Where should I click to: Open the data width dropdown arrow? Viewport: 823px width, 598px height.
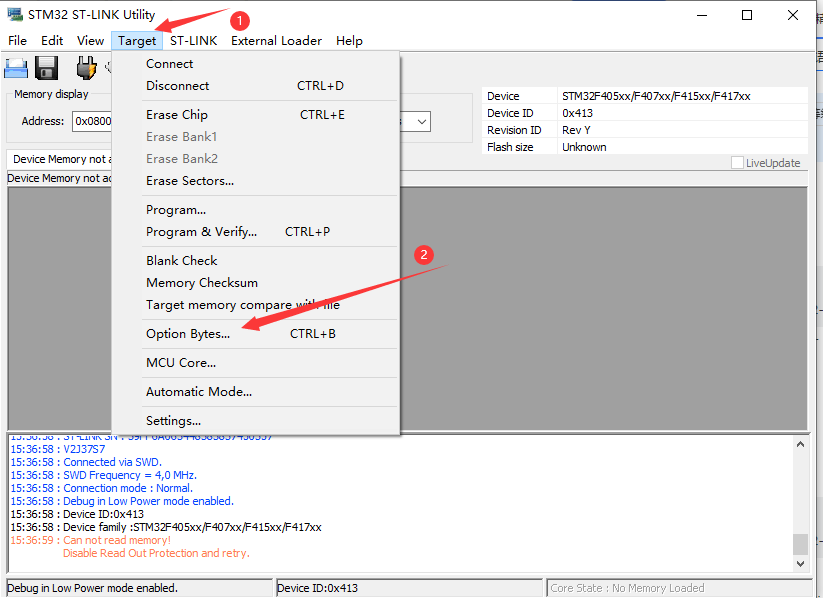[x=421, y=122]
